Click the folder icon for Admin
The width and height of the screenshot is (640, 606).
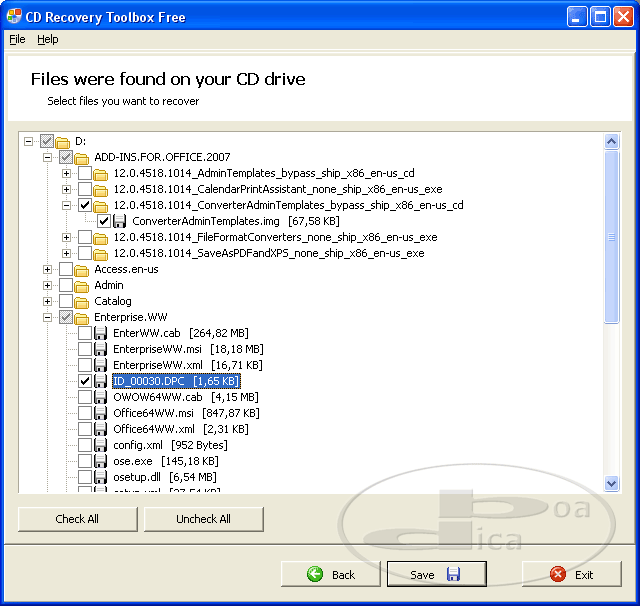point(82,285)
